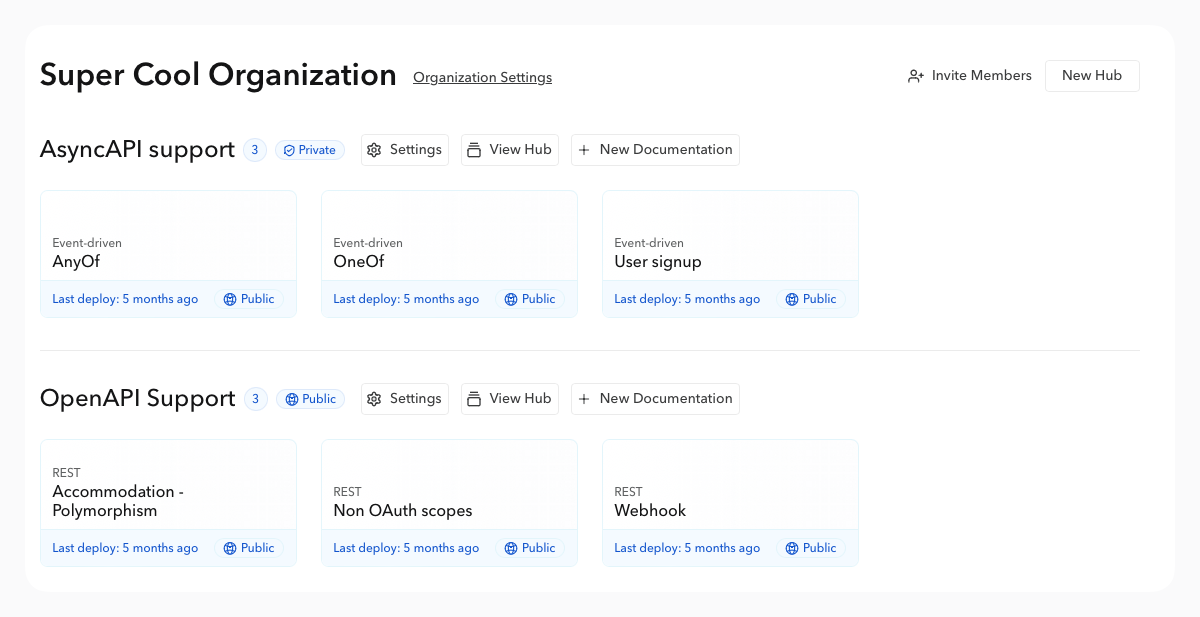Viewport: 1200px width, 617px height.
Task: Click the Public badge on Webhook card
Action: [x=810, y=548]
